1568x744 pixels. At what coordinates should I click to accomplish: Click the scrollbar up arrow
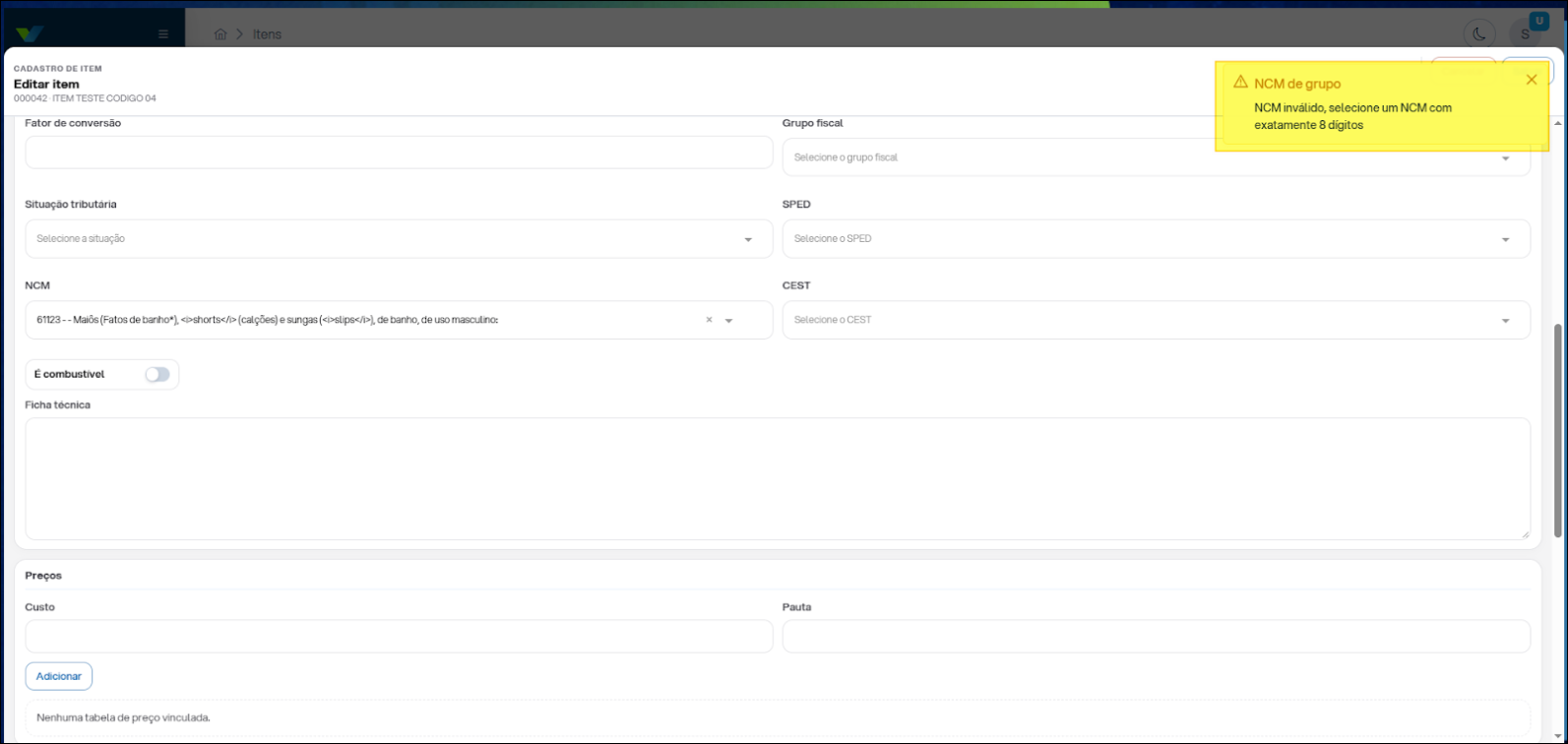(1558, 123)
